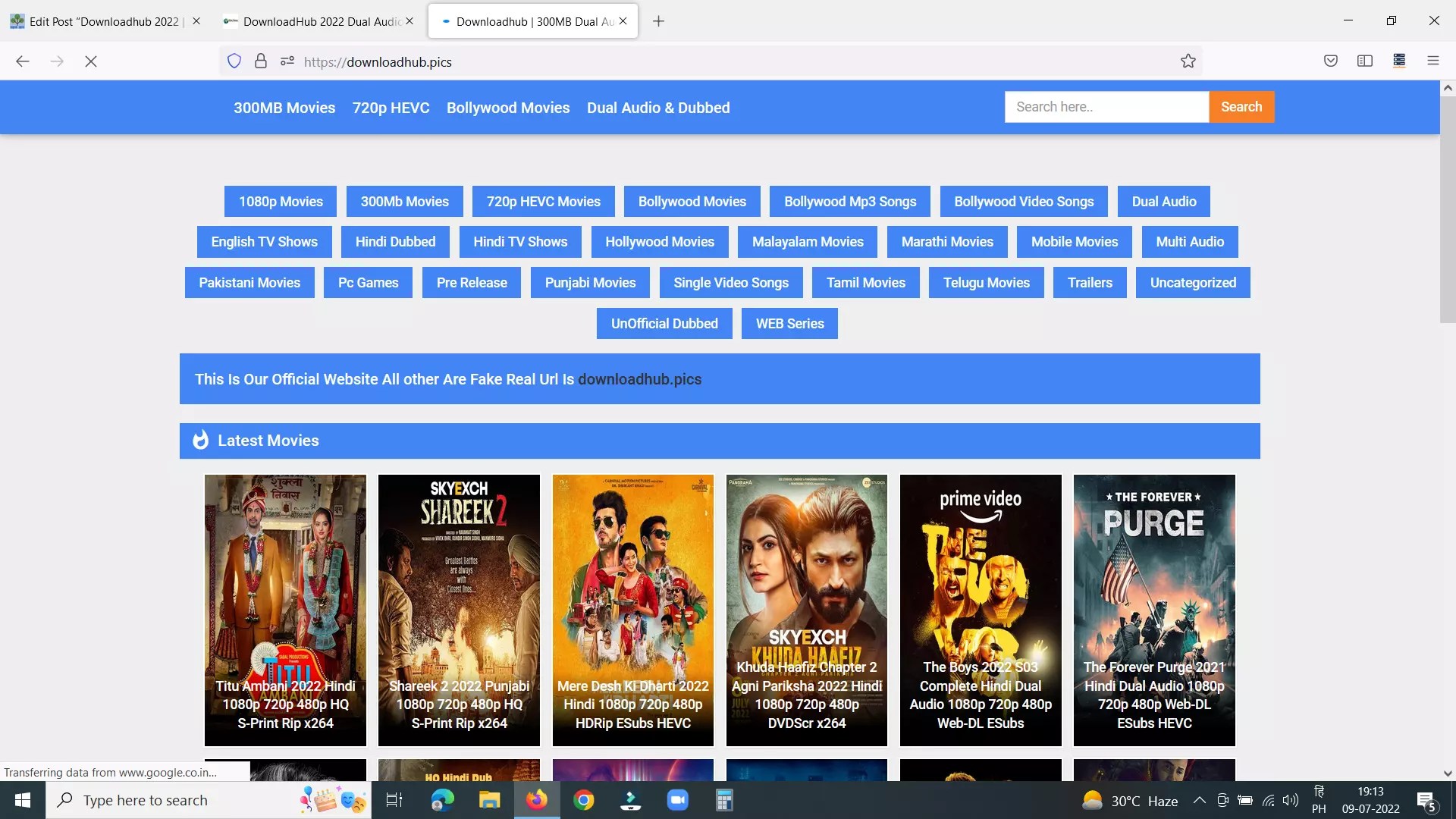Bookmark this page with the star icon
Screen dimensions: 1456x819
[1188, 61]
